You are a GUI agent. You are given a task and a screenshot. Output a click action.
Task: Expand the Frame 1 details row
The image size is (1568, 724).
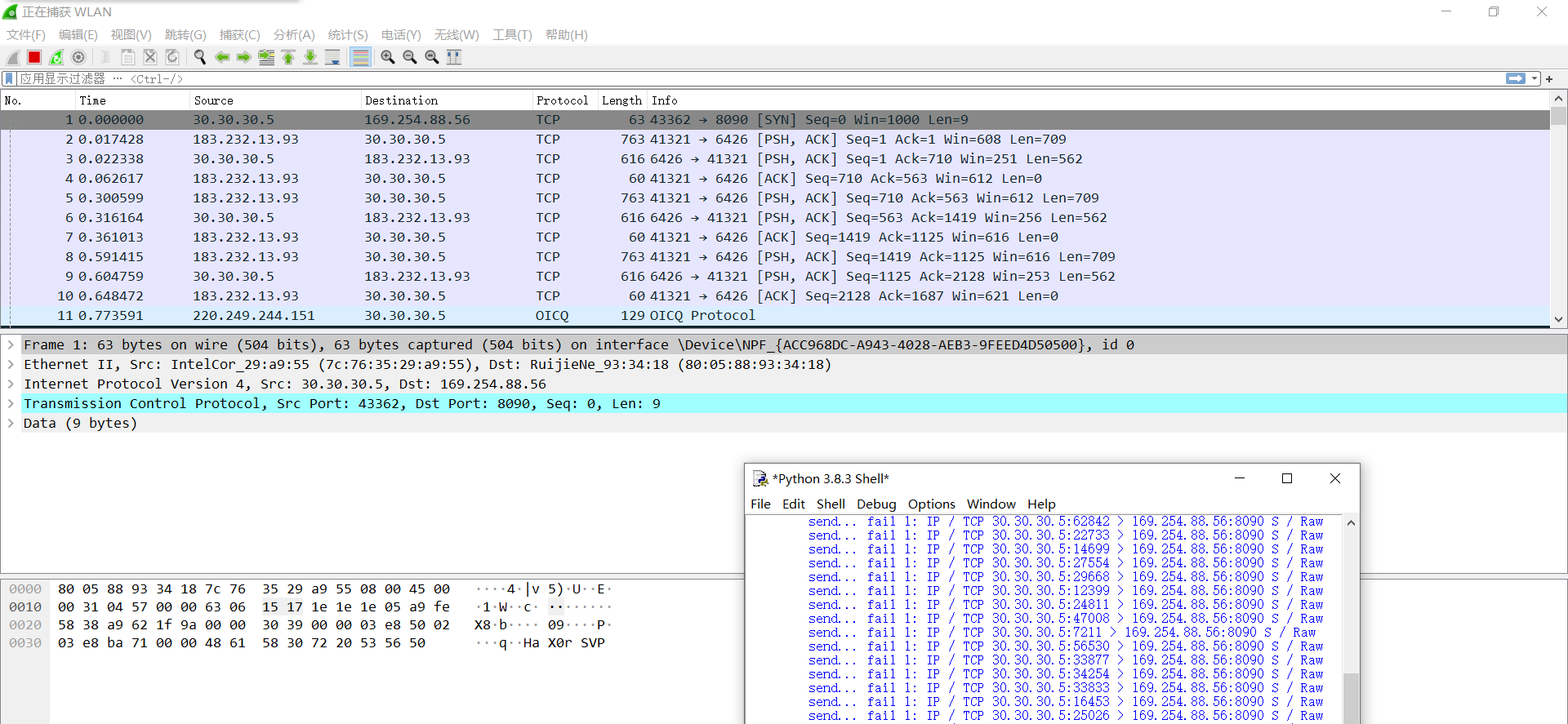point(11,344)
